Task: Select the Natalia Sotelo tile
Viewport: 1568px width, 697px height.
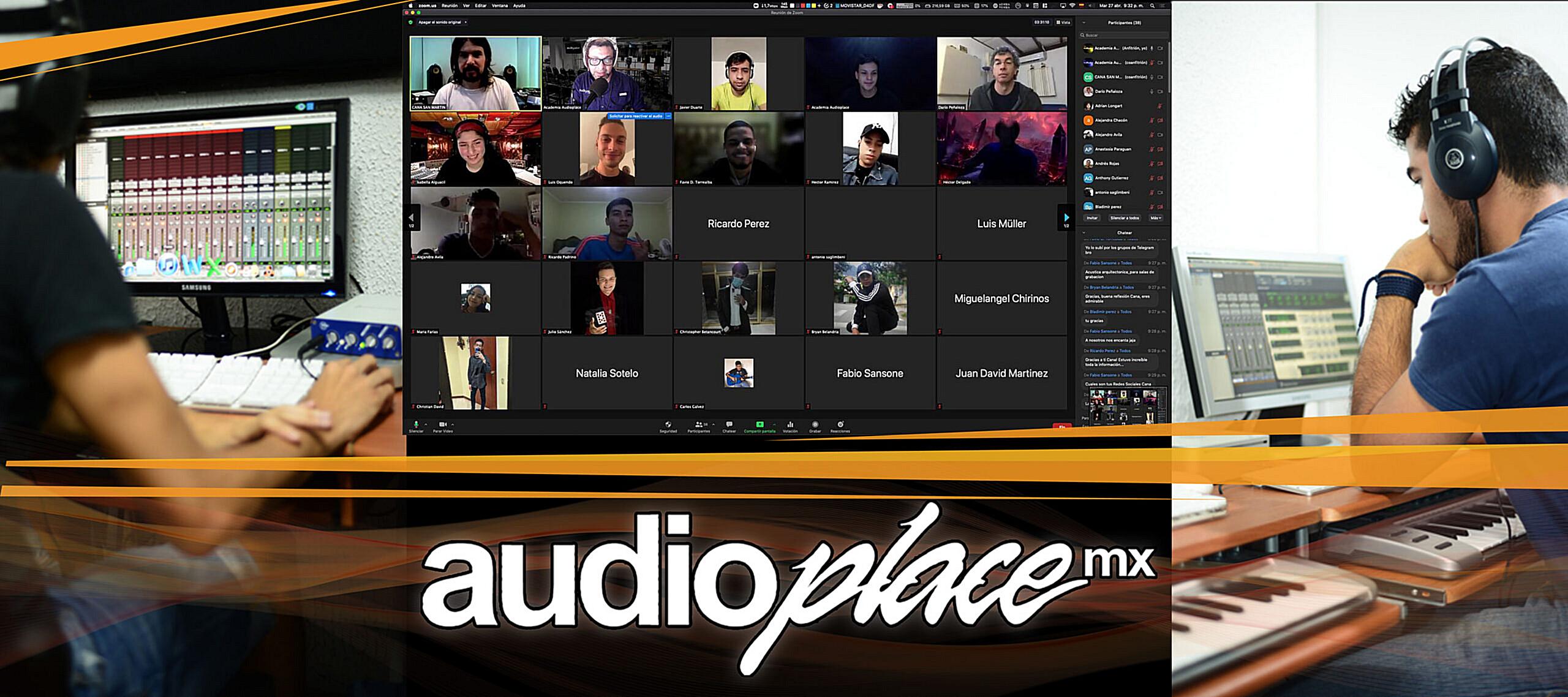Action: (x=607, y=373)
